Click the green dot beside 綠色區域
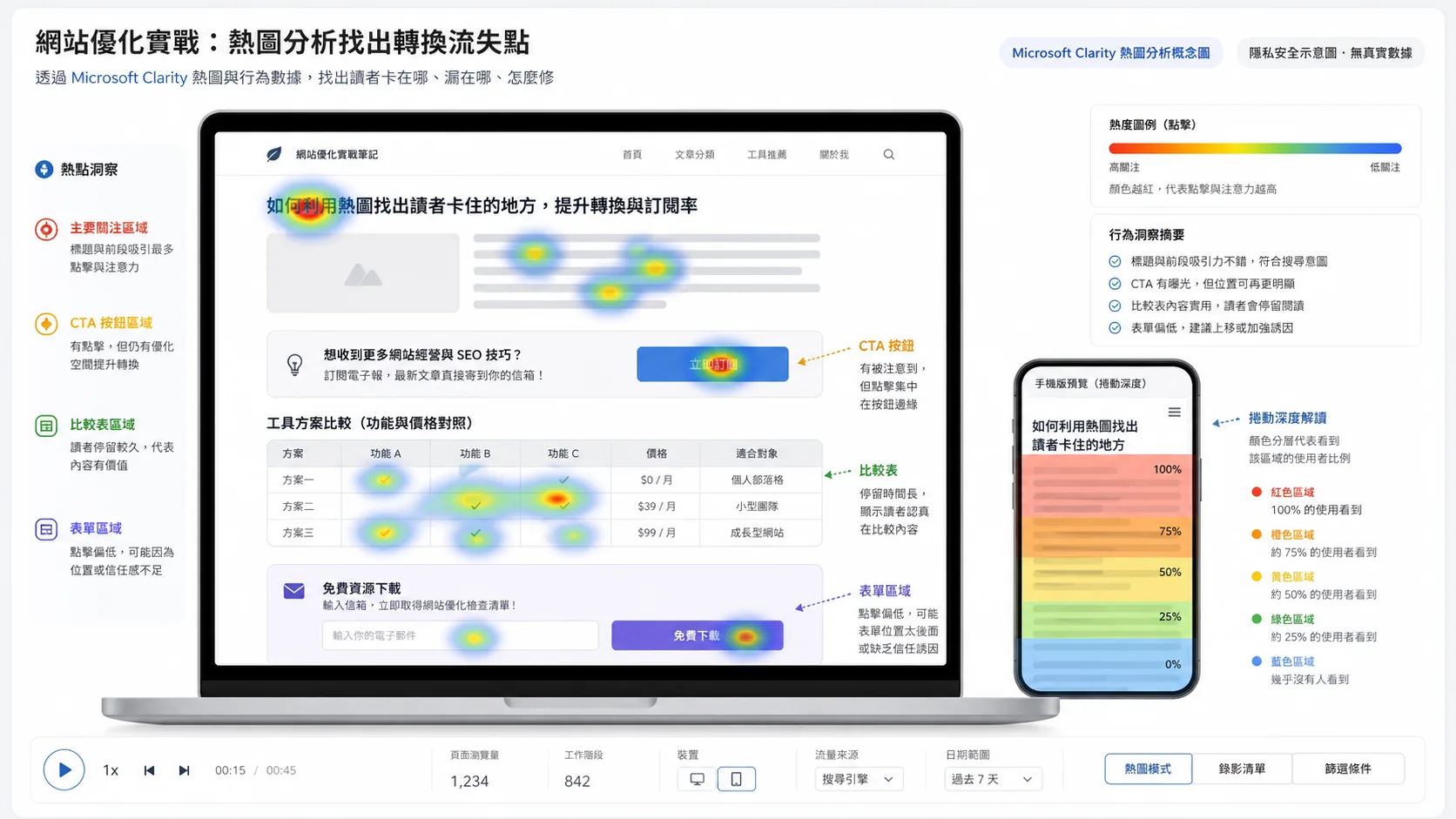 [x=1257, y=619]
